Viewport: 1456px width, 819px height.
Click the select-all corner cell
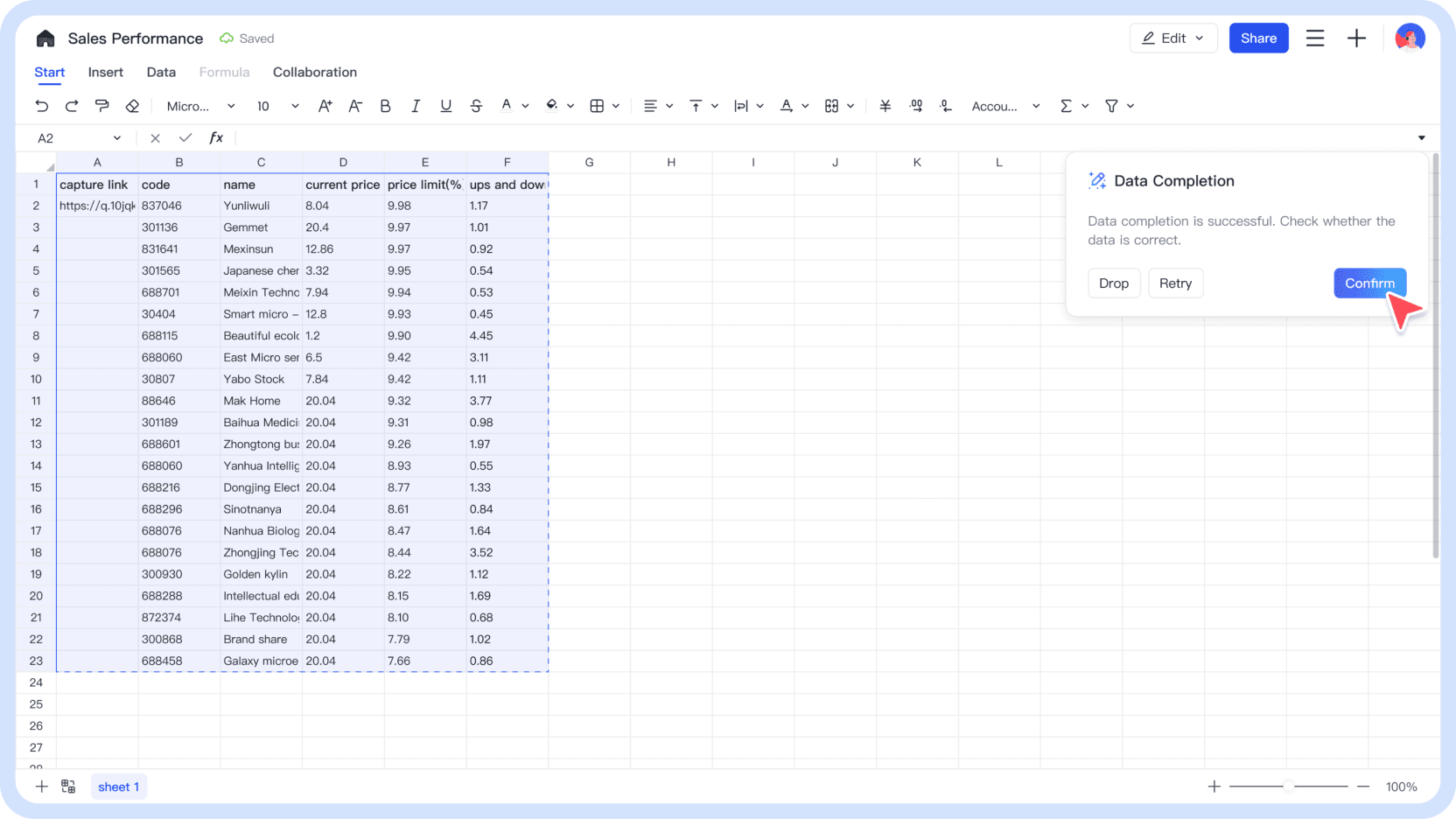click(36, 163)
